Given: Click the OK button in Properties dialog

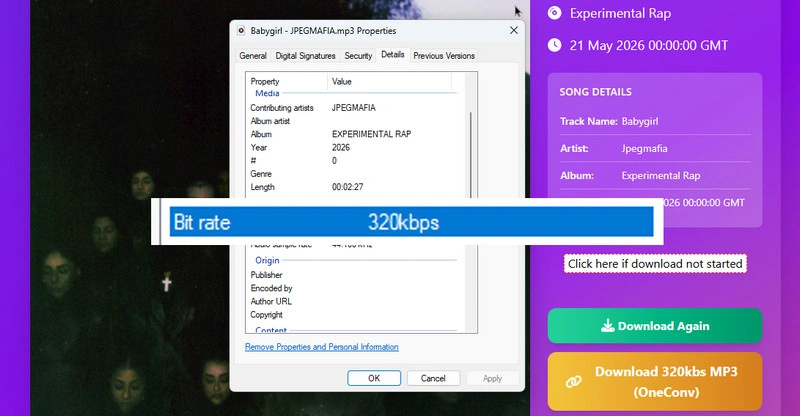Looking at the screenshot, I should [374, 378].
